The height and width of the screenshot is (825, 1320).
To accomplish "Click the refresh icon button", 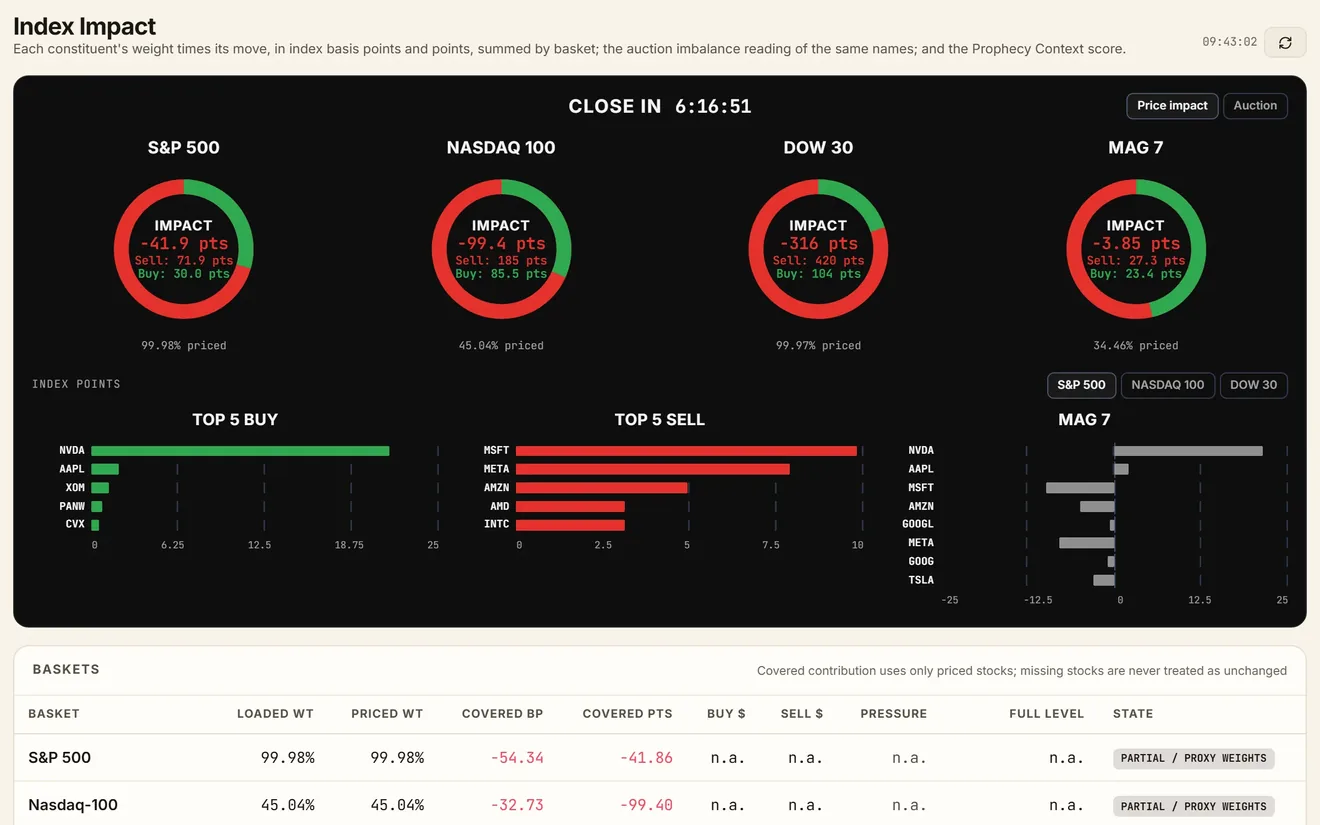I will tap(1285, 42).
